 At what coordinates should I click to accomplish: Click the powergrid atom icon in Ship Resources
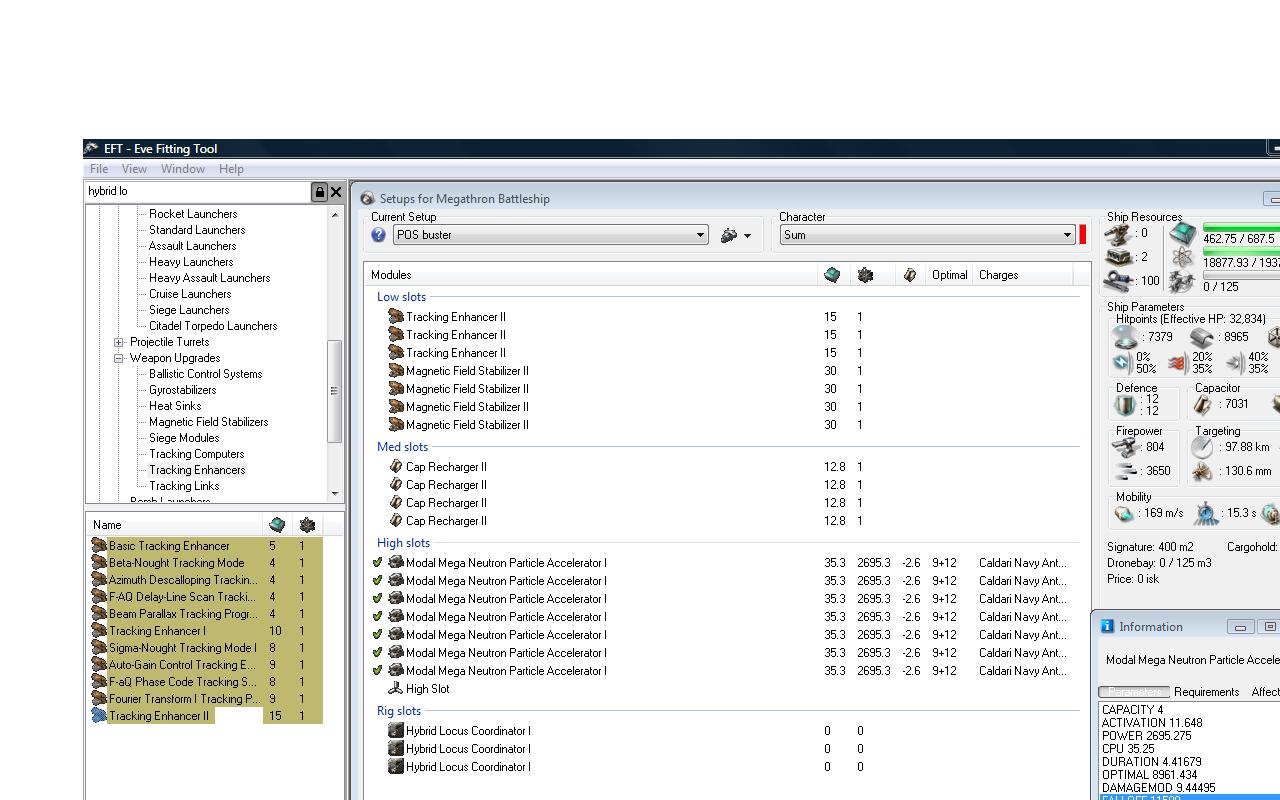(1183, 258)
